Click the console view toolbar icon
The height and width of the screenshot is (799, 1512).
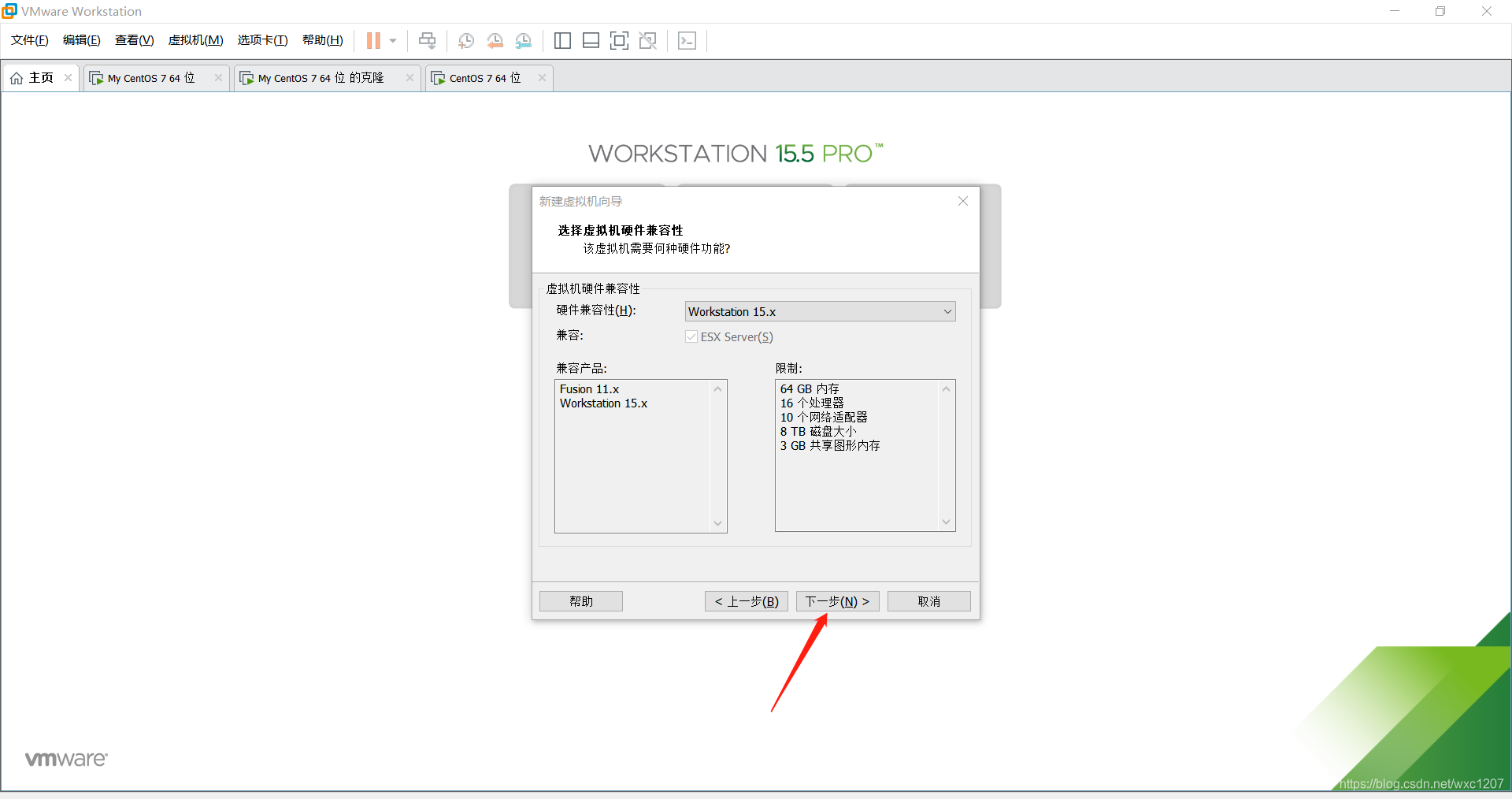pos(687,40)
